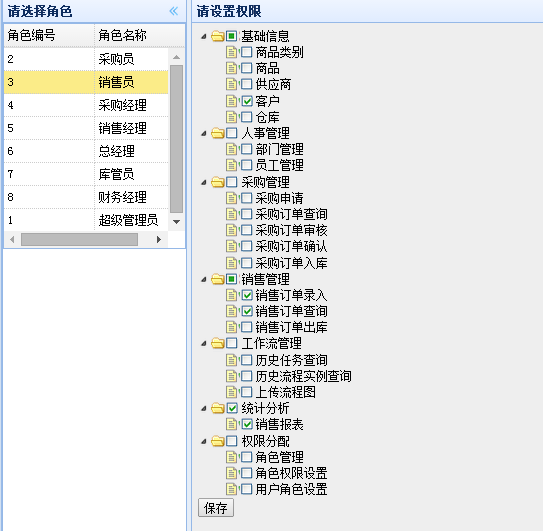This screenshot has height=531, width=543.
Task: Check the 用户角色设置 checkbox
Action: click(247, 489)
